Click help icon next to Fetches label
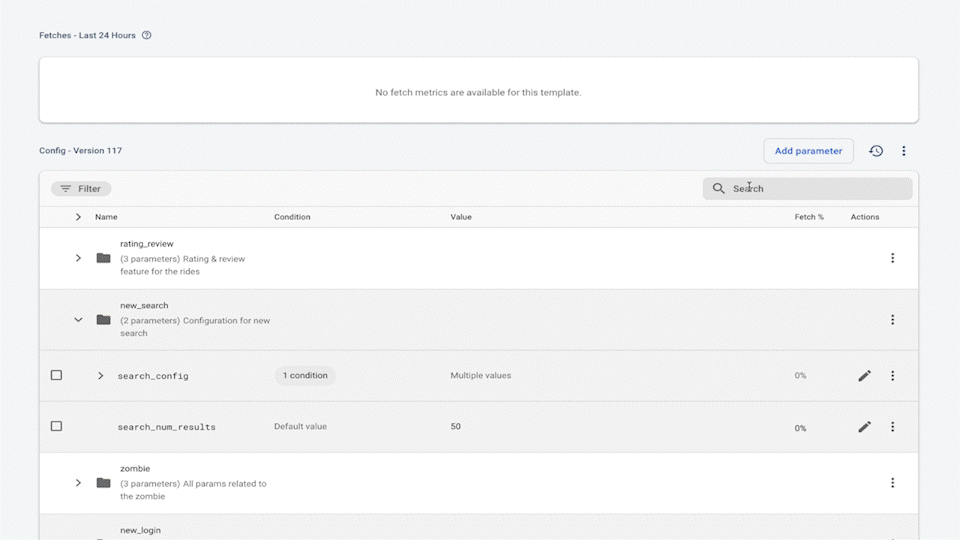This screenshot has width=960, height=540. tap(147, 35)
